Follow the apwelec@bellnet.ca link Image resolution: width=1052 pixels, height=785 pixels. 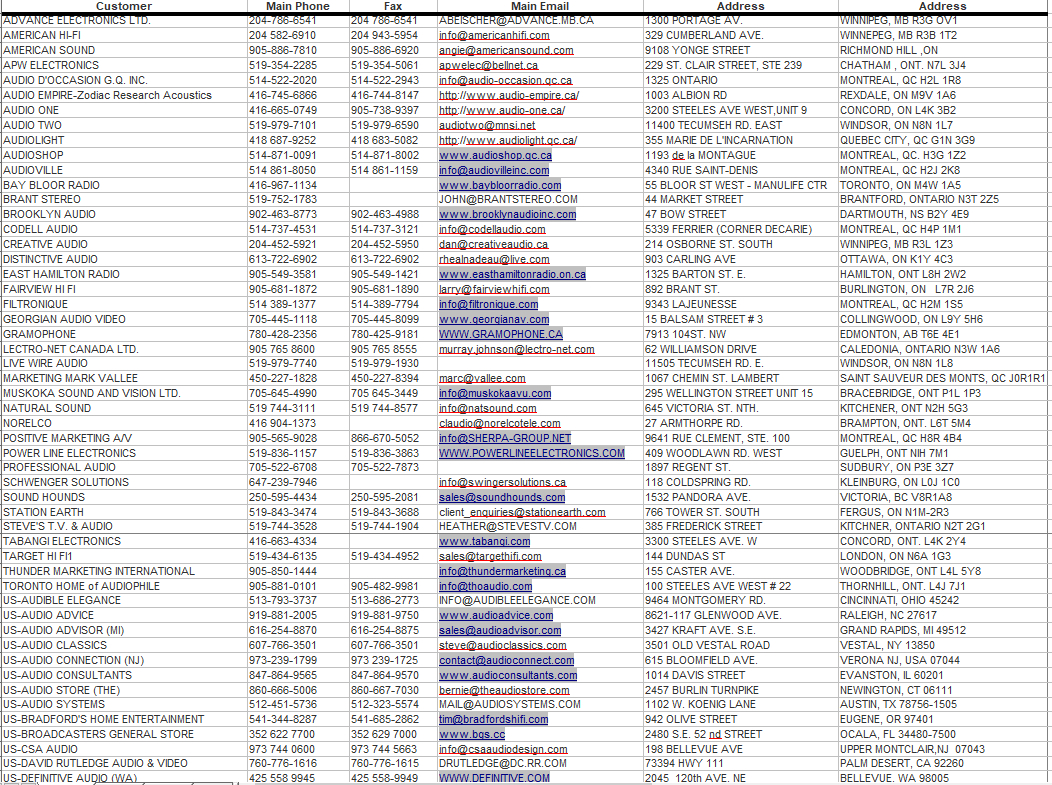click(488, 65)
